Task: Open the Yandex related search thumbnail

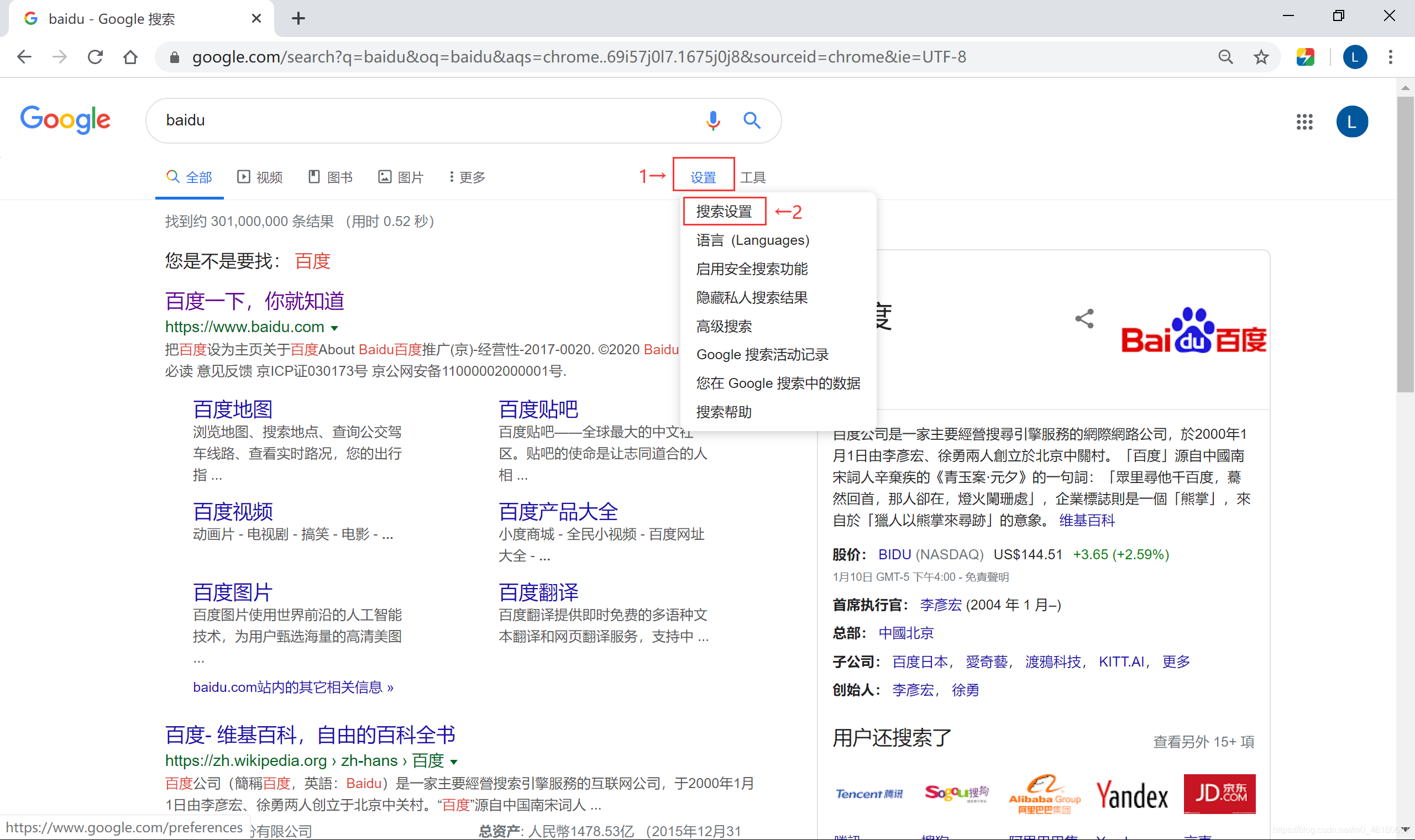Action: (x=1132, y=794)
